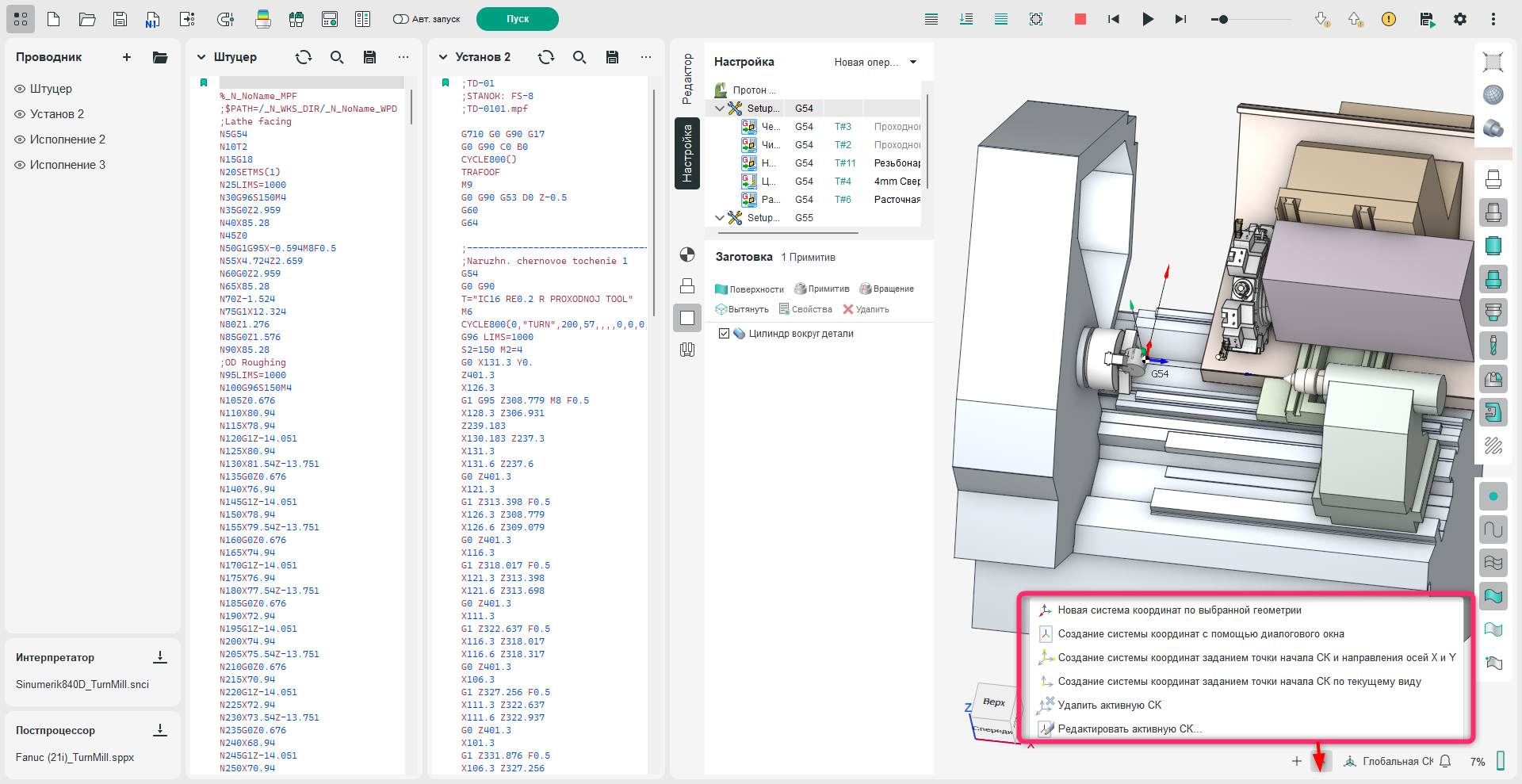
Task: Select Удалить активную СК menu entry
Action: (x=1109, y=705)
